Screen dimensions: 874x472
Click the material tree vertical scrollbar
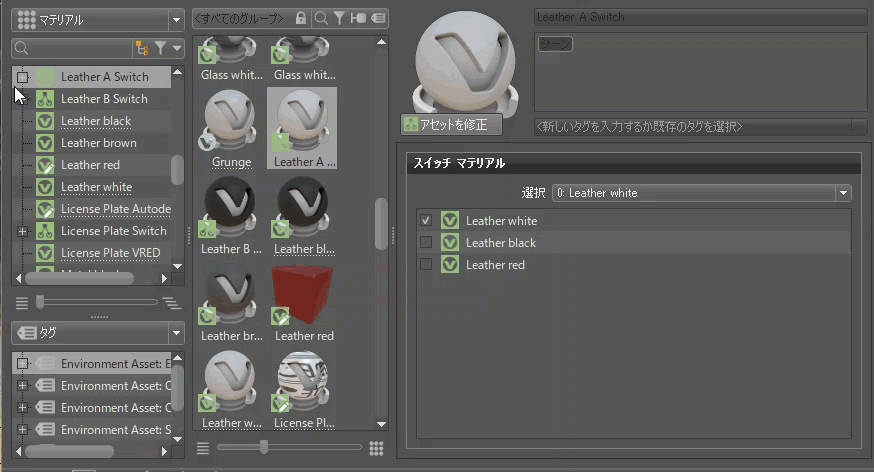pyautogui.click(x=177, y=170)
